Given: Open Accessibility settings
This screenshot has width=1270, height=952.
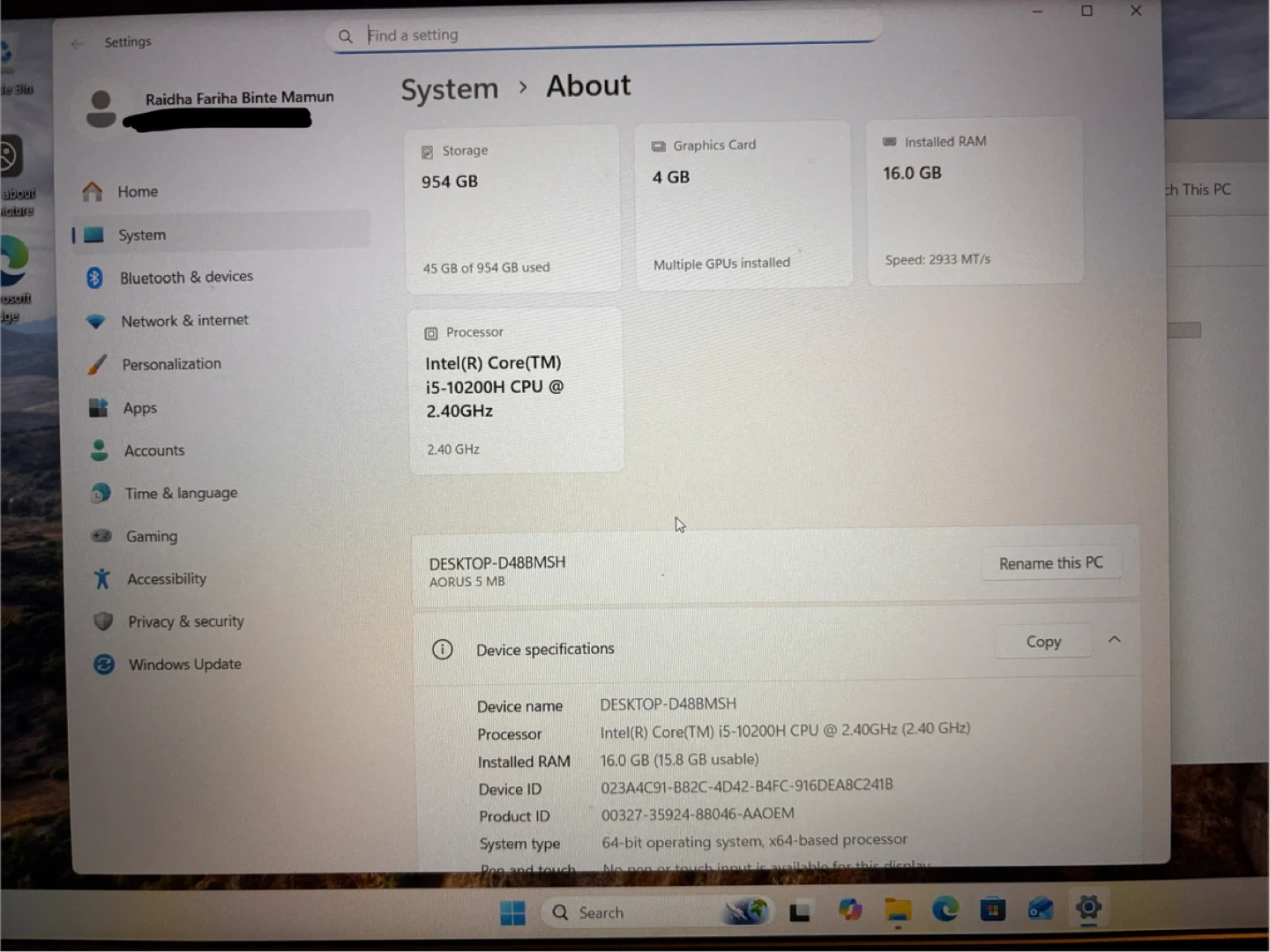Looking at the screenshot, I should (166, 579).
